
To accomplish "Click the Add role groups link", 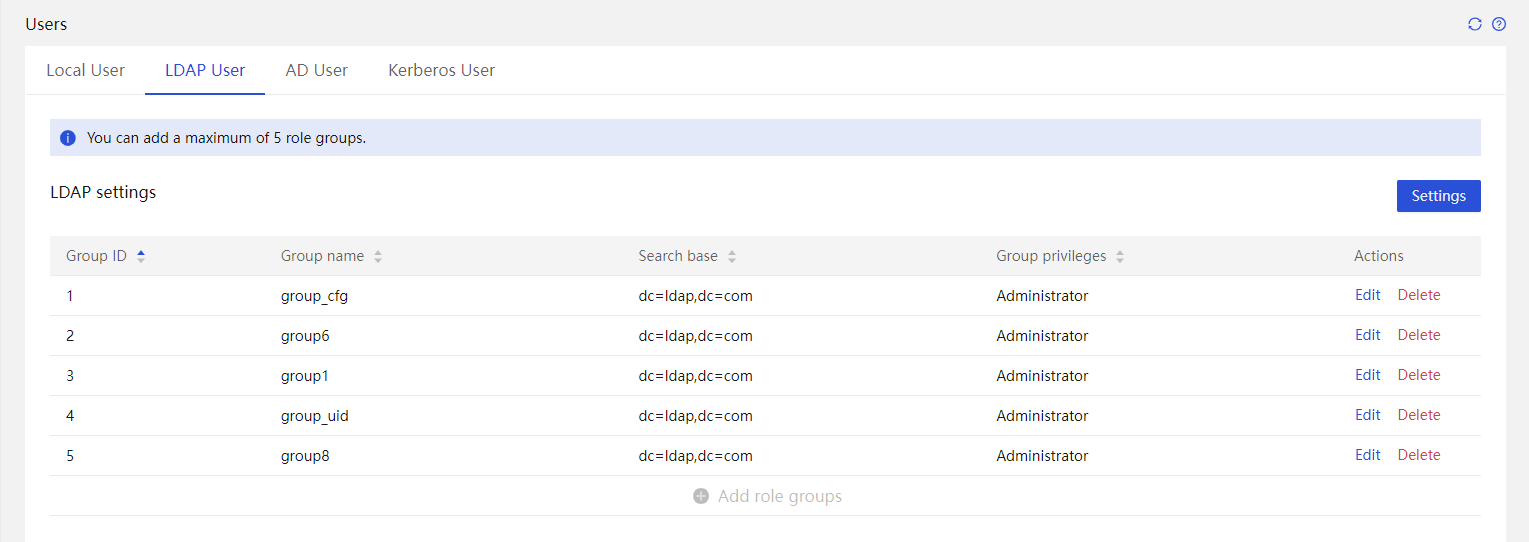I will [x=780, y=496].
